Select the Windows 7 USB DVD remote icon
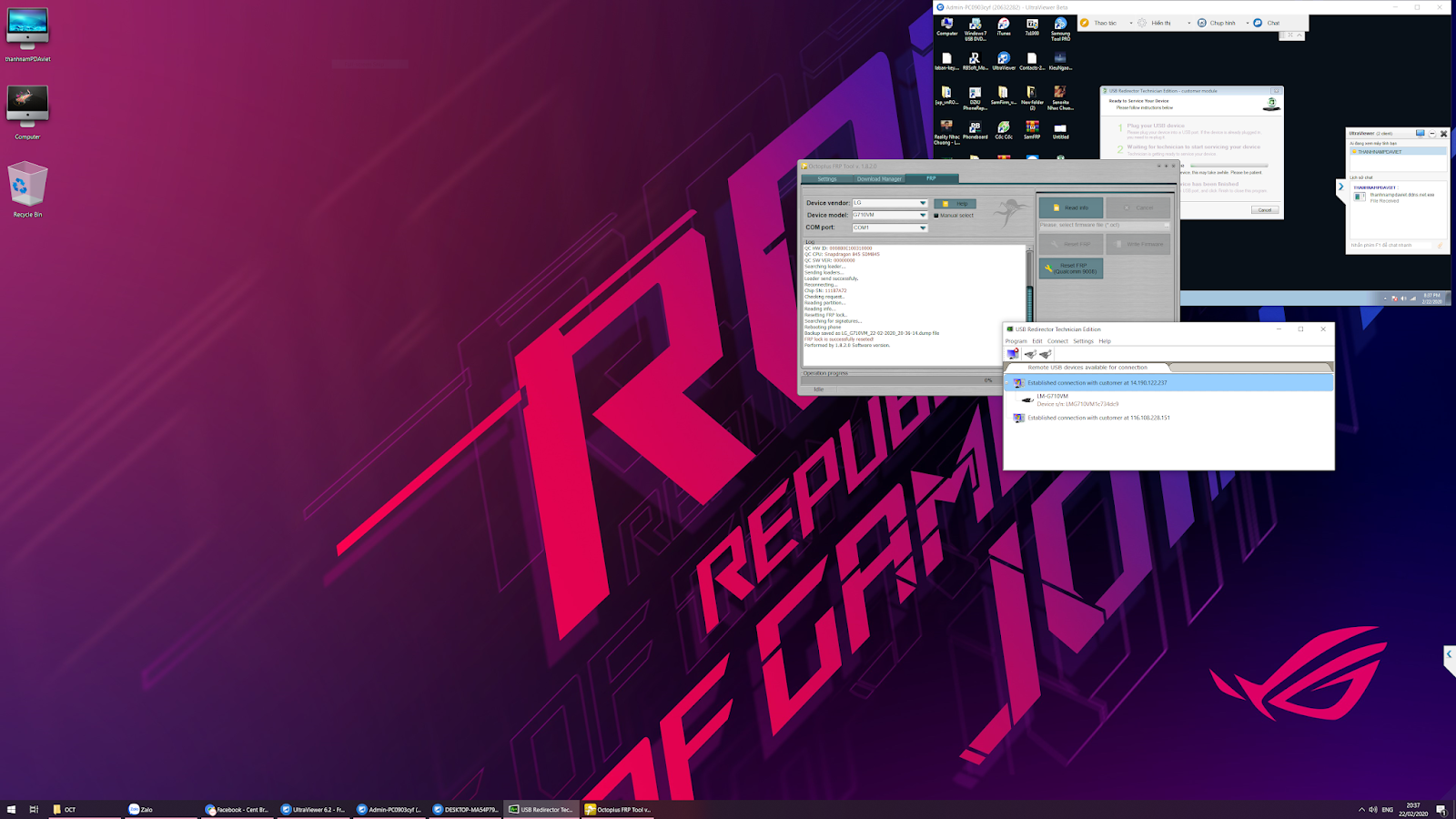The width and height of the screenshot is (1456, 819). [975, 29]
